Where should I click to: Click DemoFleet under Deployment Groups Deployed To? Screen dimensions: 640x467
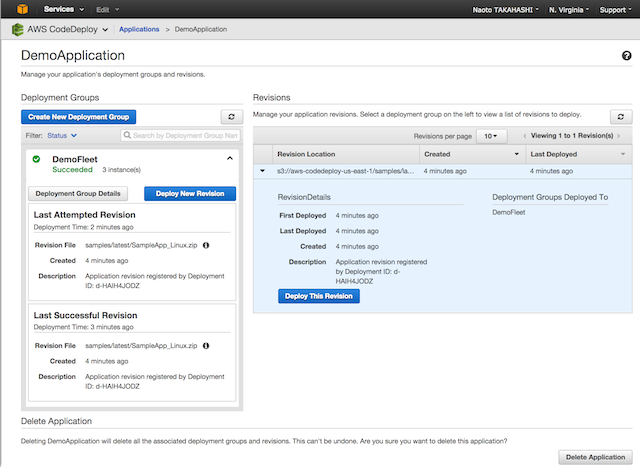509,212
